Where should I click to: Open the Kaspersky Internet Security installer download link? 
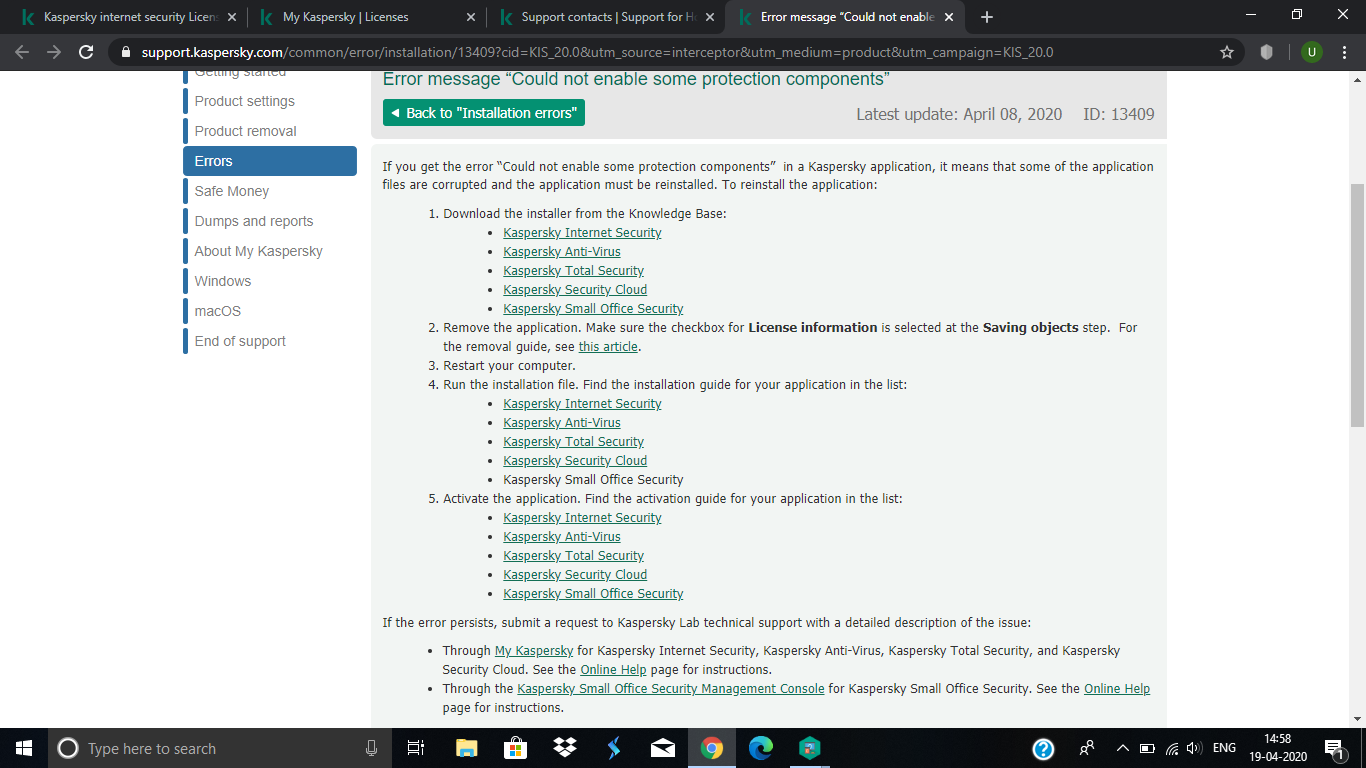[x=582, y=233]
